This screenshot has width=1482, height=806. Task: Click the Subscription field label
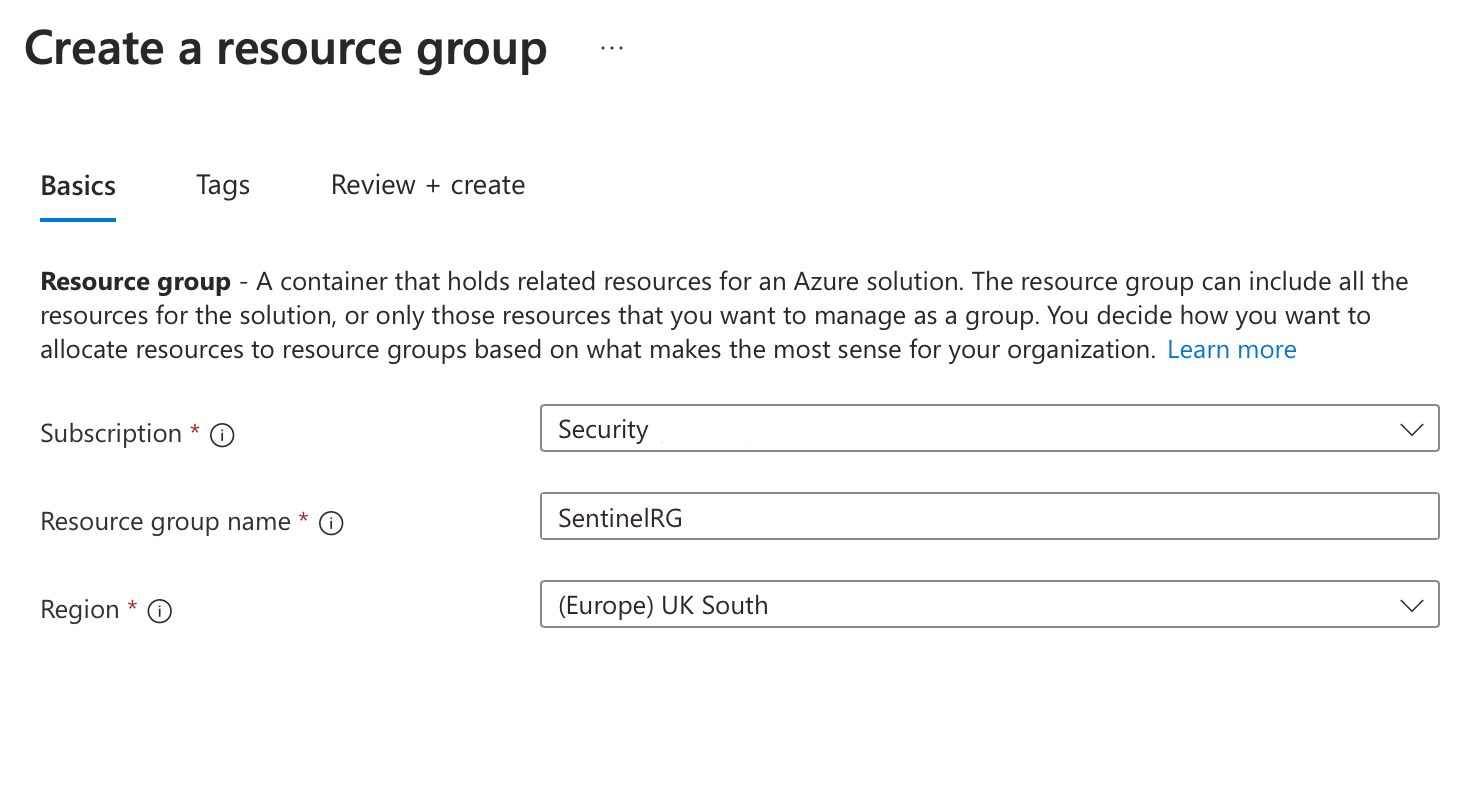tap(111, 434)
